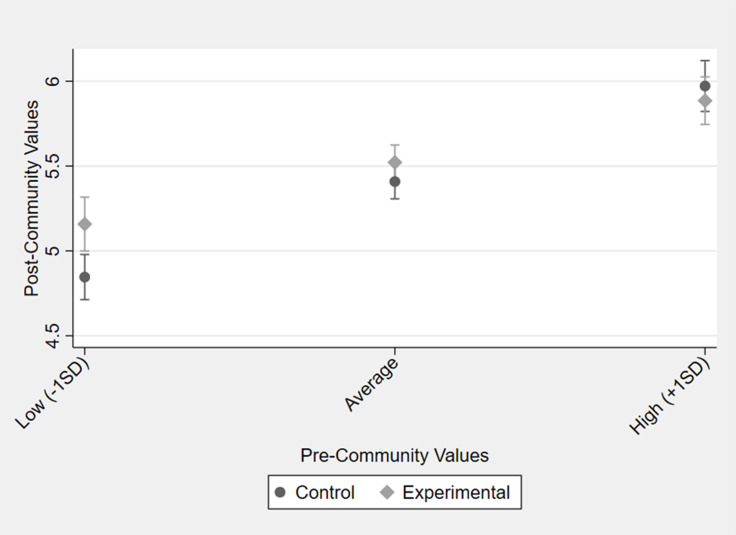Viewport: 736px width, 535px height.
Task: Click the Control circle marker at High (+1SD)
Action: pos(705,86)
